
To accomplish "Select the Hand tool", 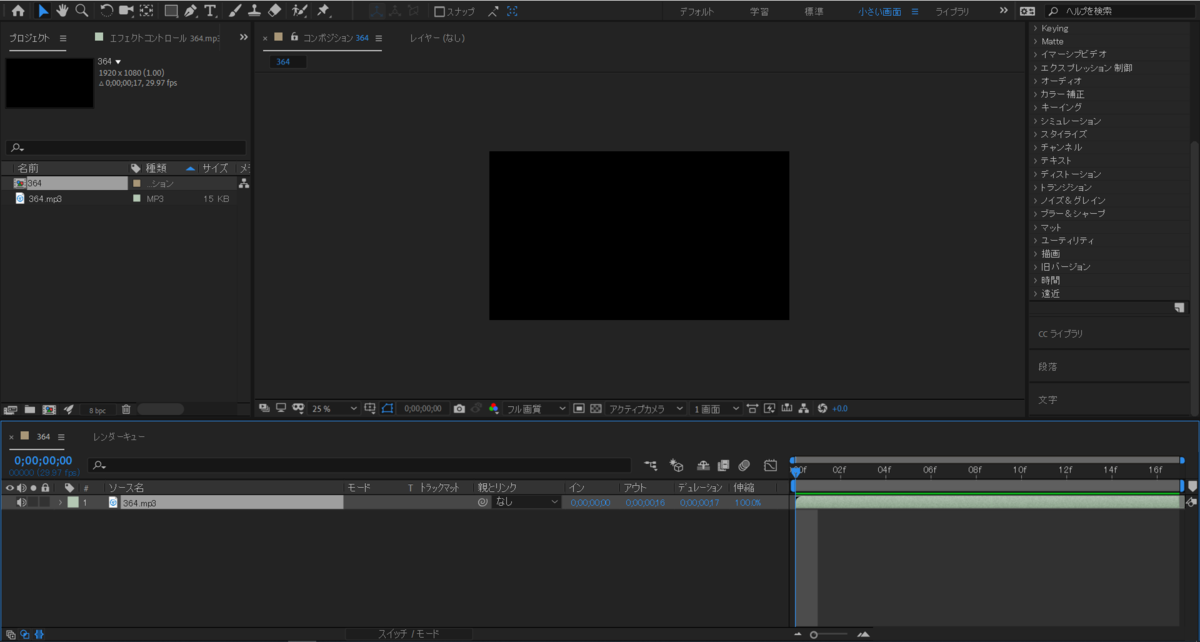I will [62, 11].
